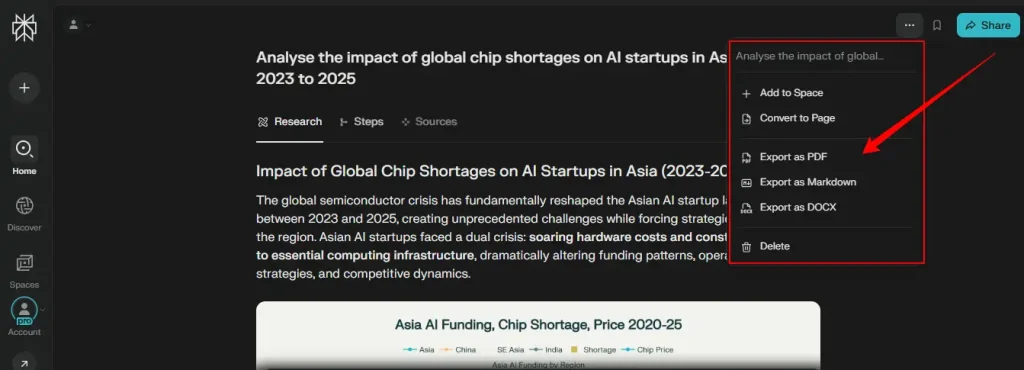The width and height of the screenshot is (1024, 370).
Task: Switch to the Sources tab
Action: (429, 121)
